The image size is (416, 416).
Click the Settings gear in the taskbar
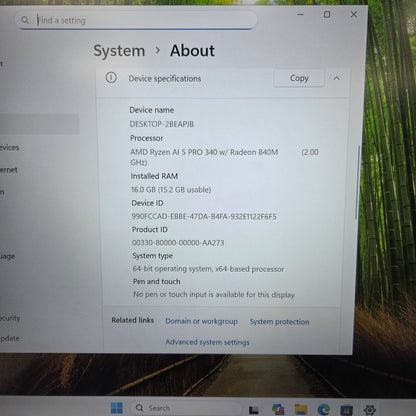tap(370, 410)
